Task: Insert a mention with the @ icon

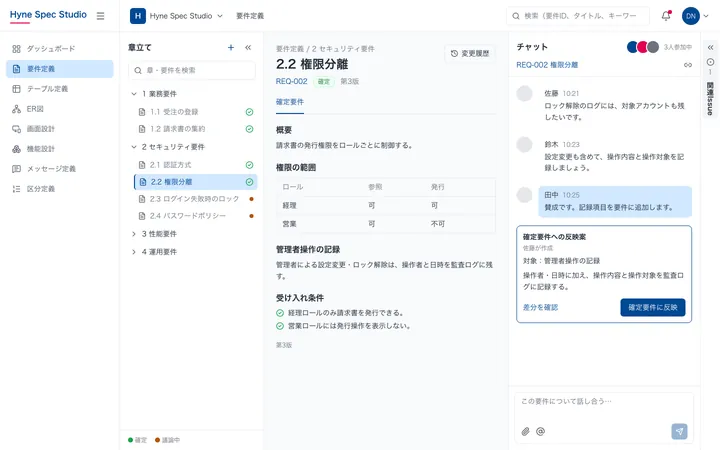Action: pos(540,432)
